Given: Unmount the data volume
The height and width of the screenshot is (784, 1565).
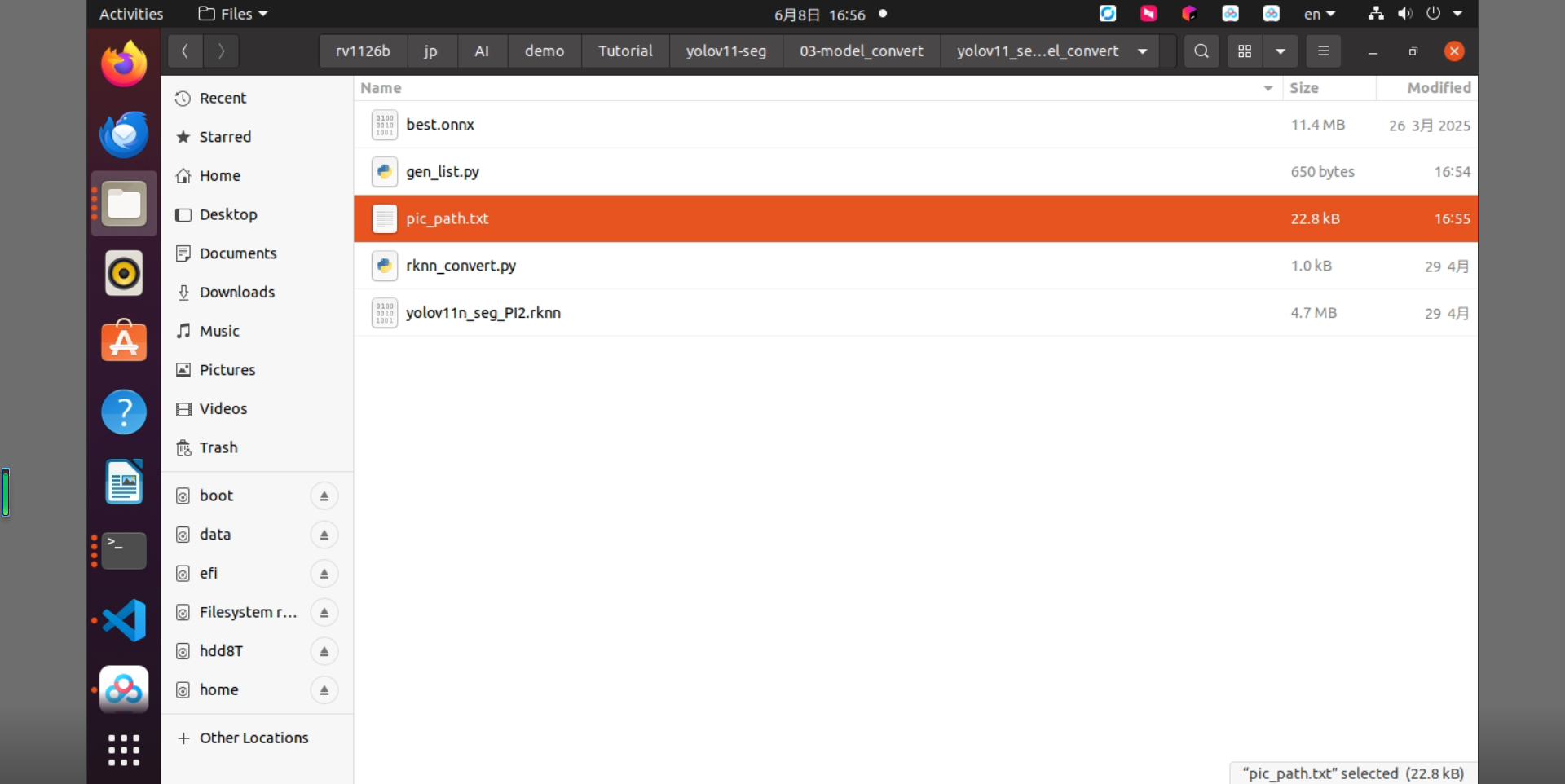Looking at the screenshot, I should (324, 535).
